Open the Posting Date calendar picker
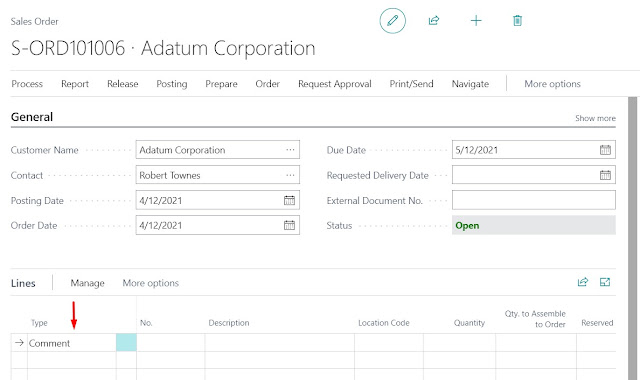This screenshot has width=640, height=380. (x=289, y=200)
